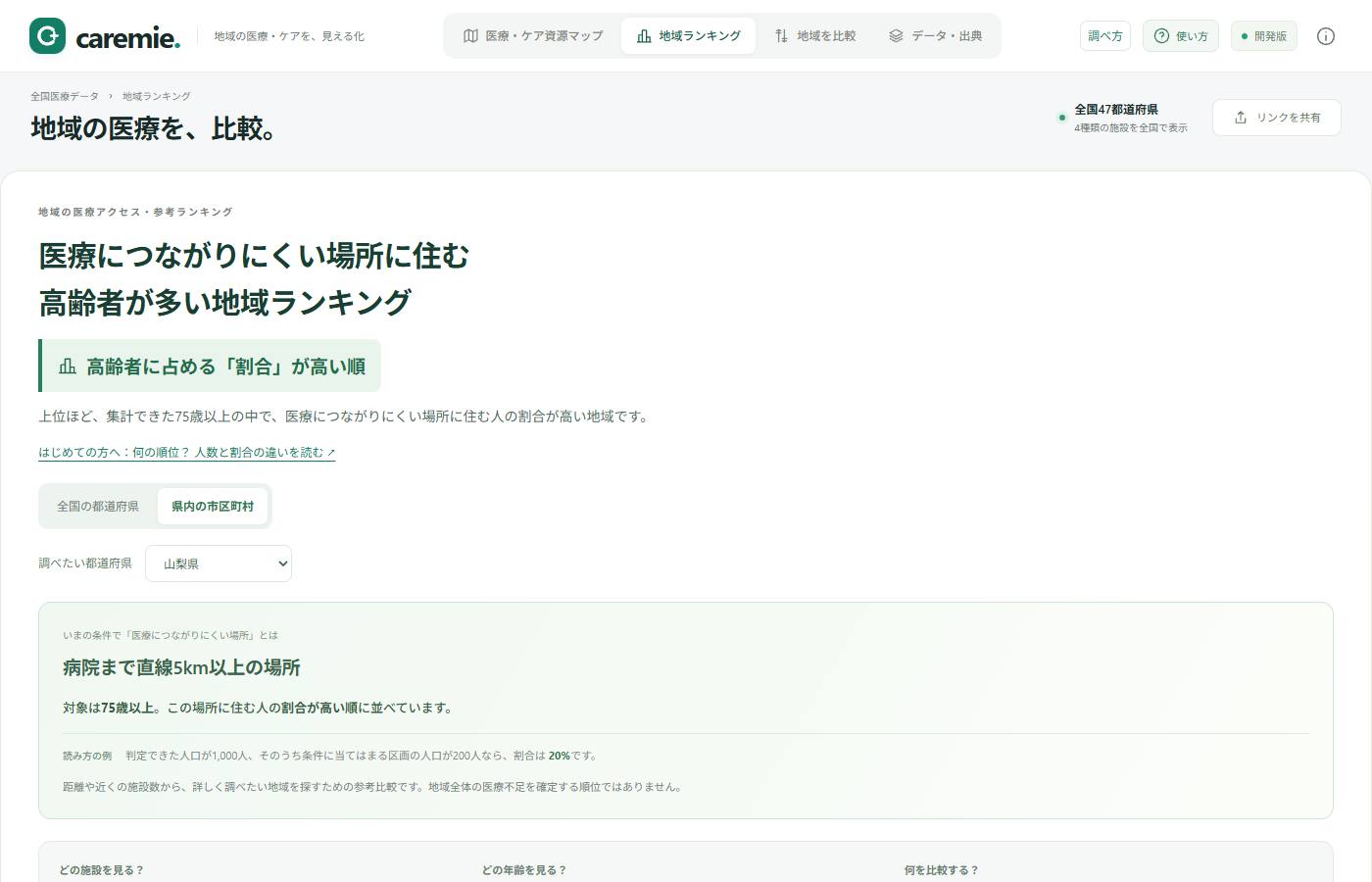
Task: Open the はじめての方へ guide link
Action: (x=187, y=453)
